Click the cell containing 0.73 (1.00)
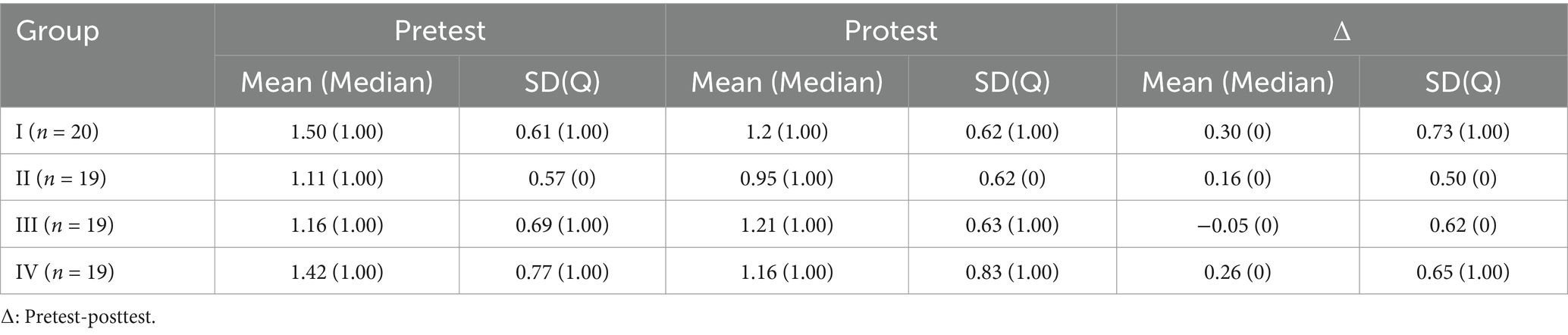 point(1463,132)
